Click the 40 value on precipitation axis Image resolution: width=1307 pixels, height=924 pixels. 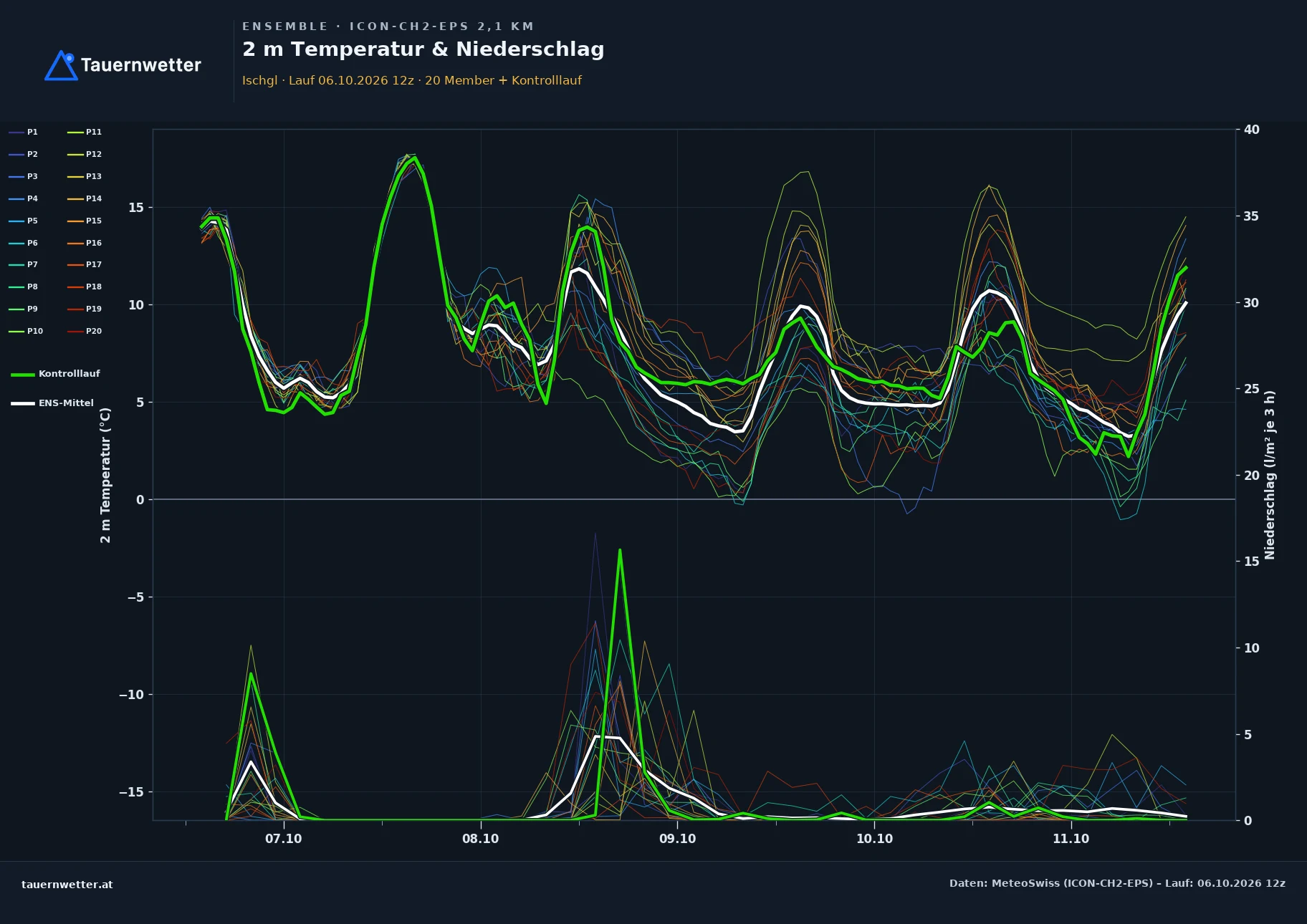point(1252,130)
